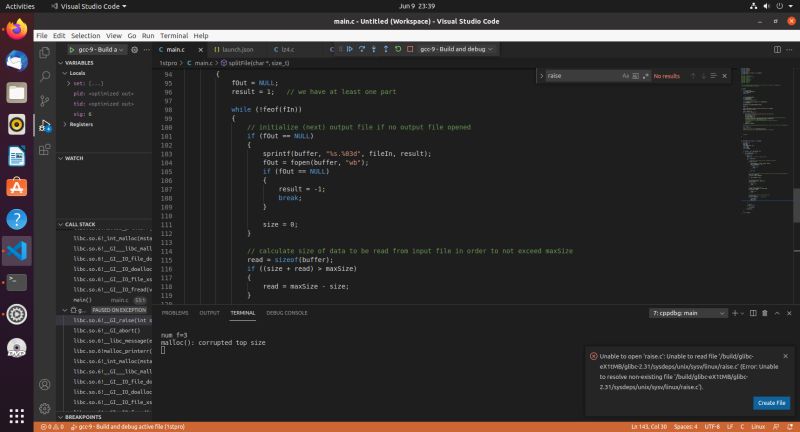Step out in the debug toolbar
This screenshot has width=800, height=432.
pos(386,49)
